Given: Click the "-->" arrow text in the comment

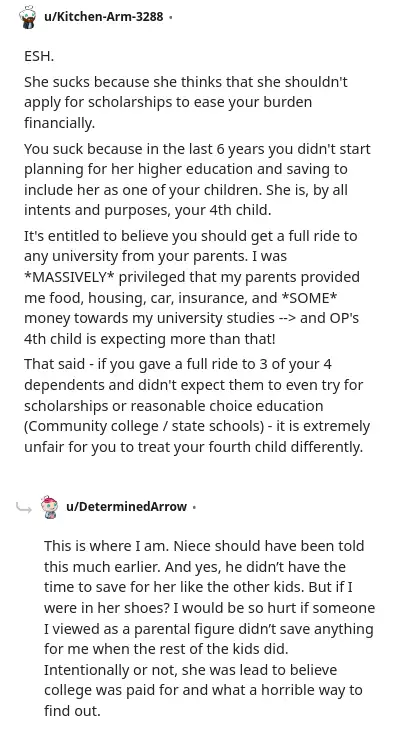Looking at the screenshot, I should pyautogui.click(x=288, y=318).
